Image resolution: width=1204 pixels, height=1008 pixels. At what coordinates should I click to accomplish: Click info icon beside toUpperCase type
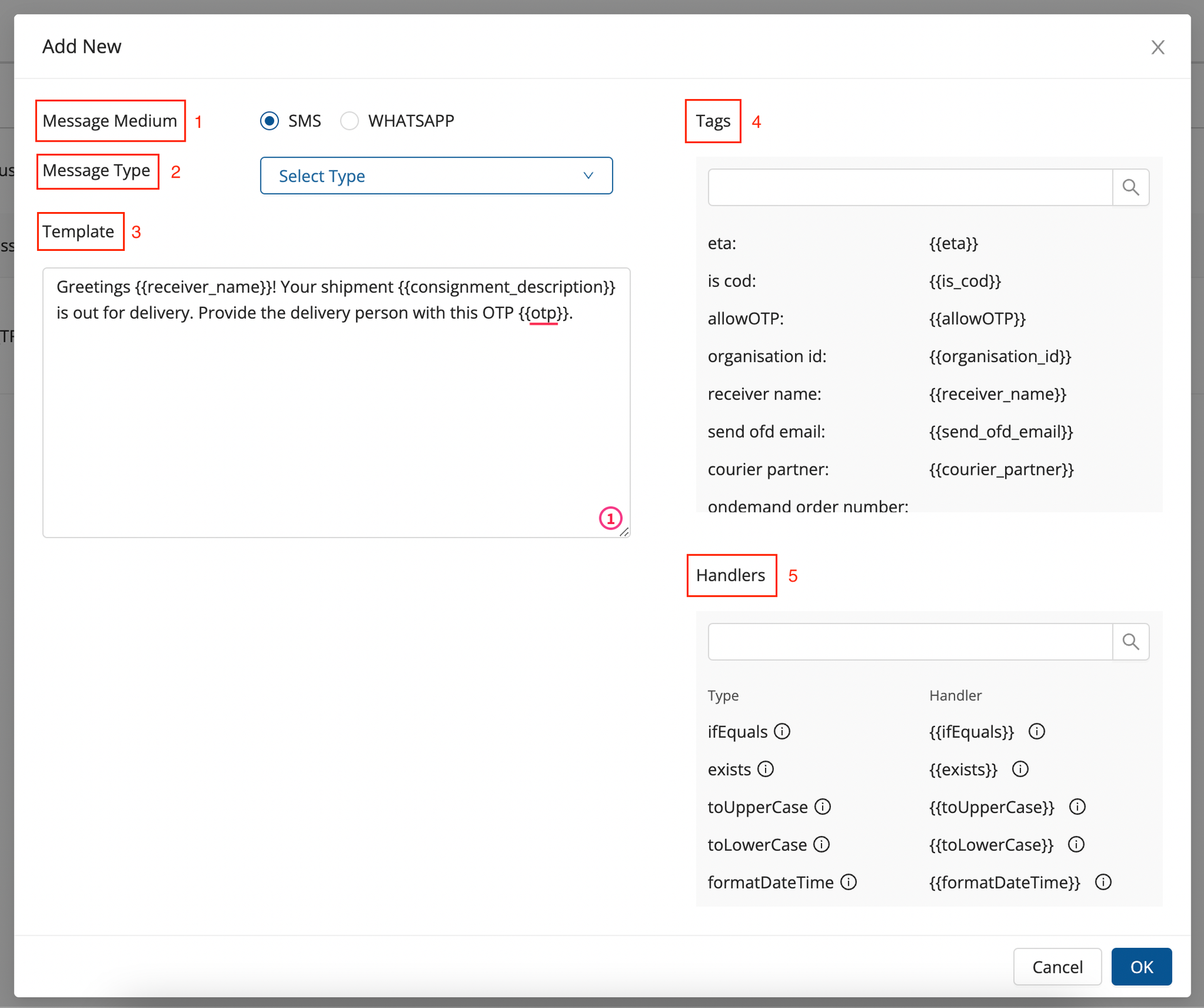pos(822,807)
